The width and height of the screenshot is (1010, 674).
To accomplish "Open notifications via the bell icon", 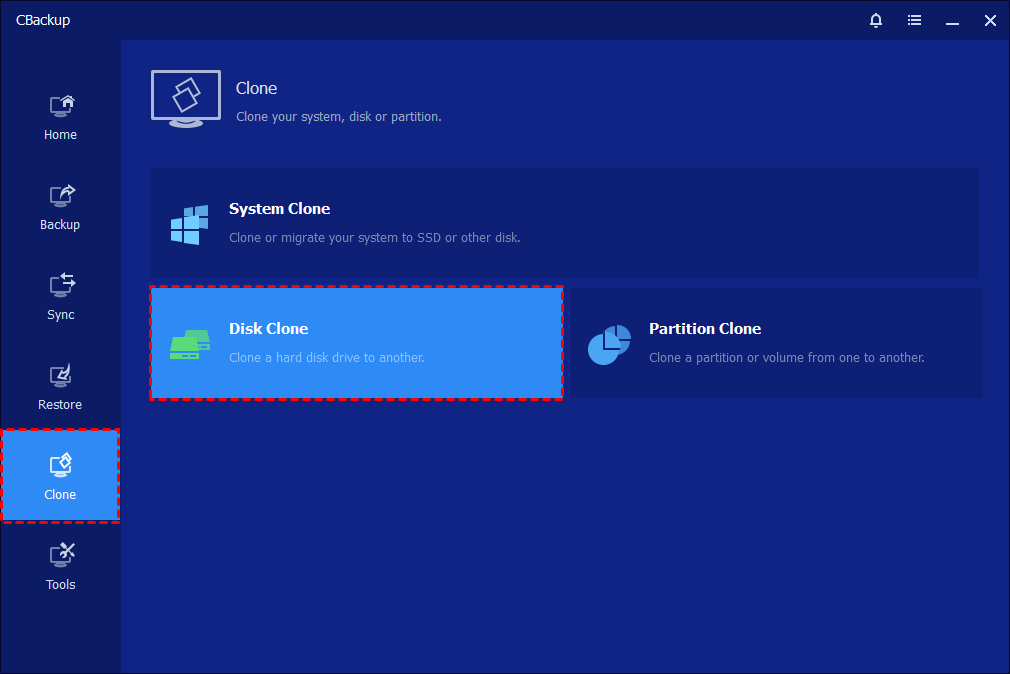I will coord(876,20).
